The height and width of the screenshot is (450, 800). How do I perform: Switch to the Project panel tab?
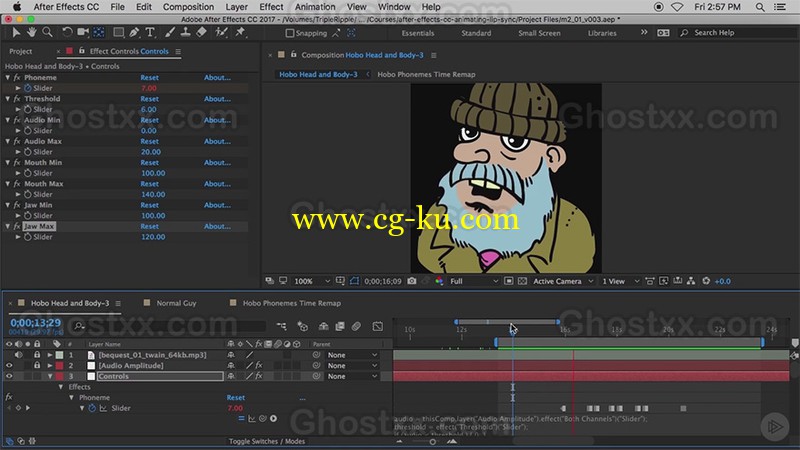[20, 52]
